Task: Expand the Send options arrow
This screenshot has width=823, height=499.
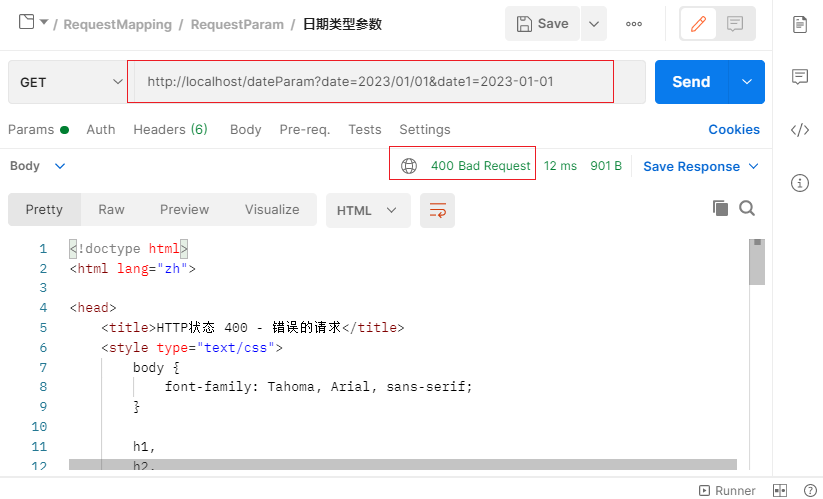Action: click(x=747, y=82)
